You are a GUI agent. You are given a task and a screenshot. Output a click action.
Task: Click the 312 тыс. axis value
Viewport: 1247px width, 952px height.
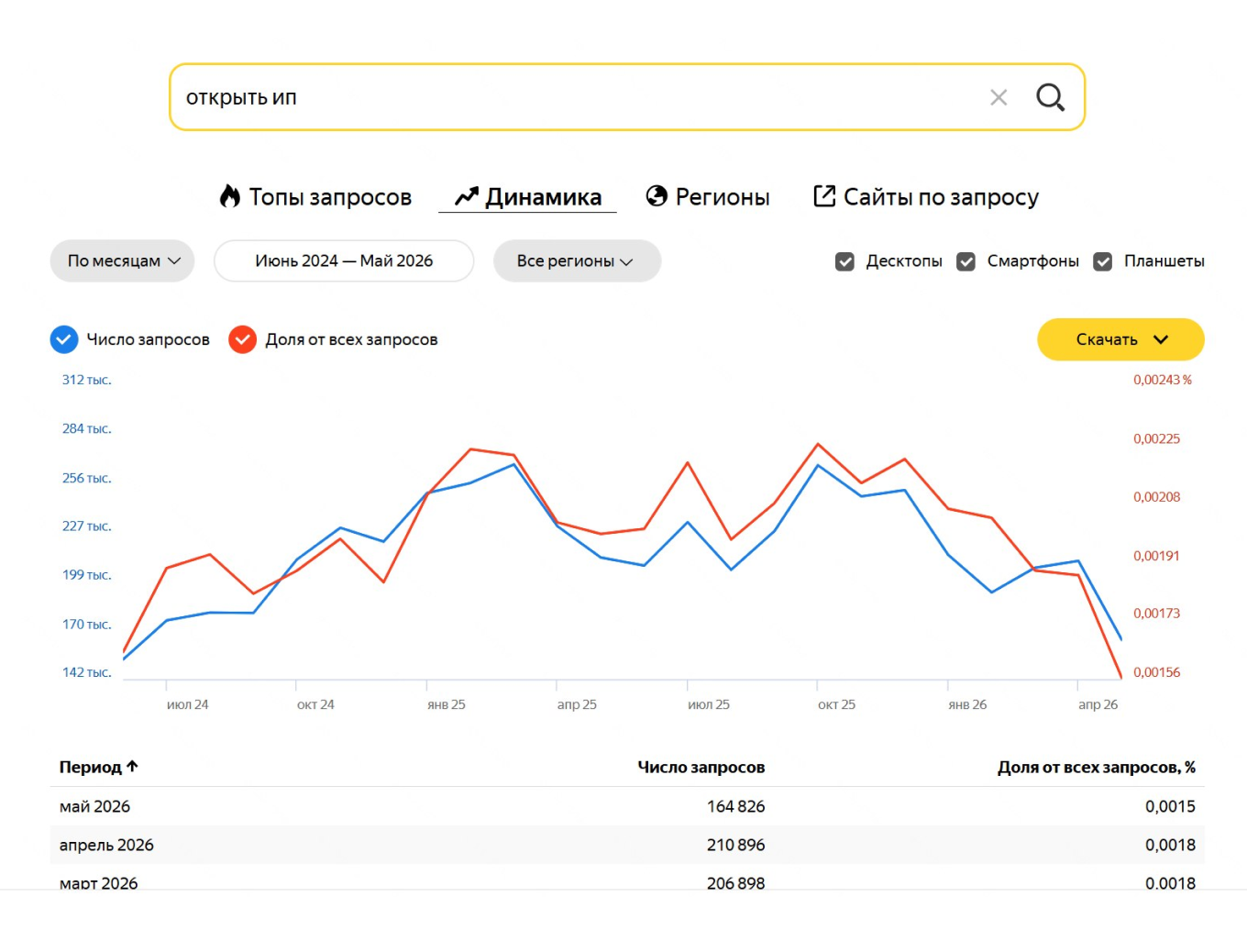coord(87,380)
